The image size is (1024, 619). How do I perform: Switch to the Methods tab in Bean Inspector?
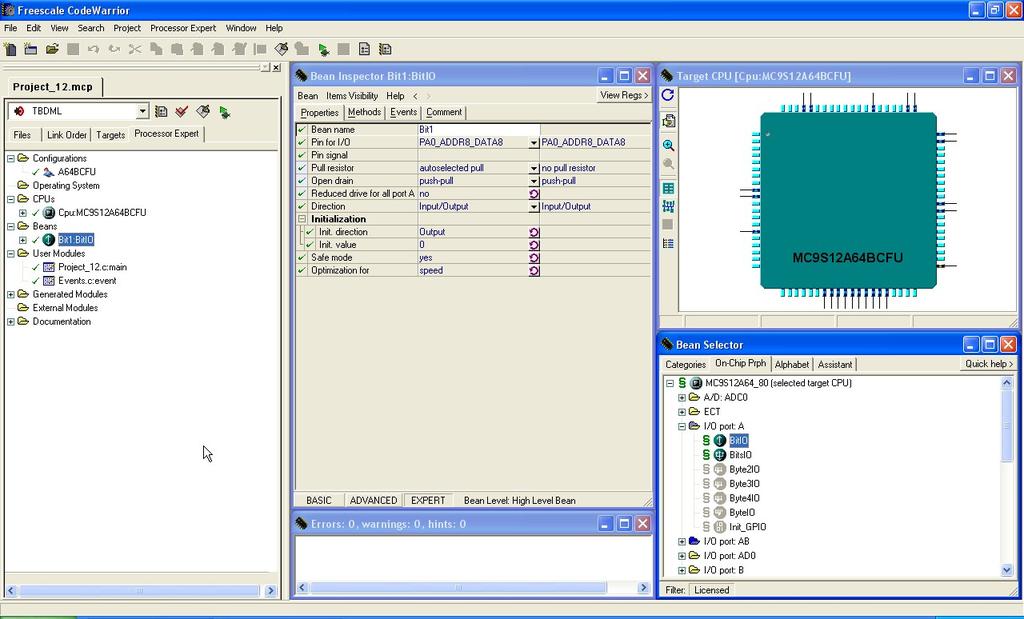tap(364, 112)
